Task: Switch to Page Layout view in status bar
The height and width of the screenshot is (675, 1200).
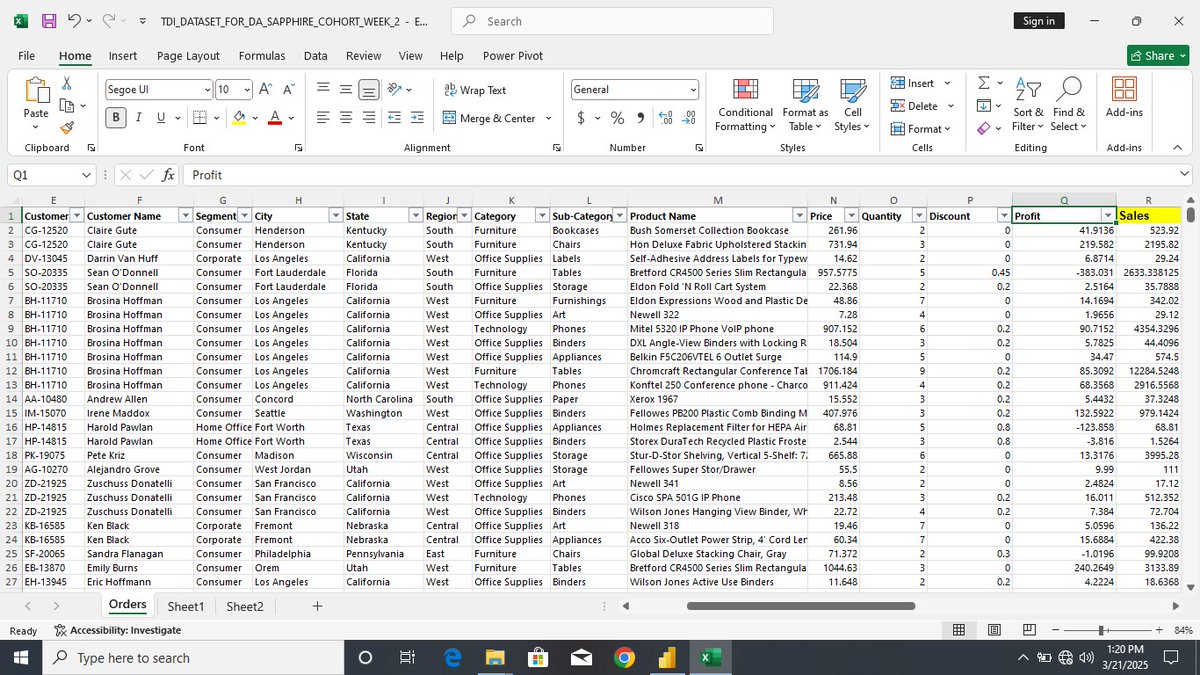Action: (x=994, y=630)
